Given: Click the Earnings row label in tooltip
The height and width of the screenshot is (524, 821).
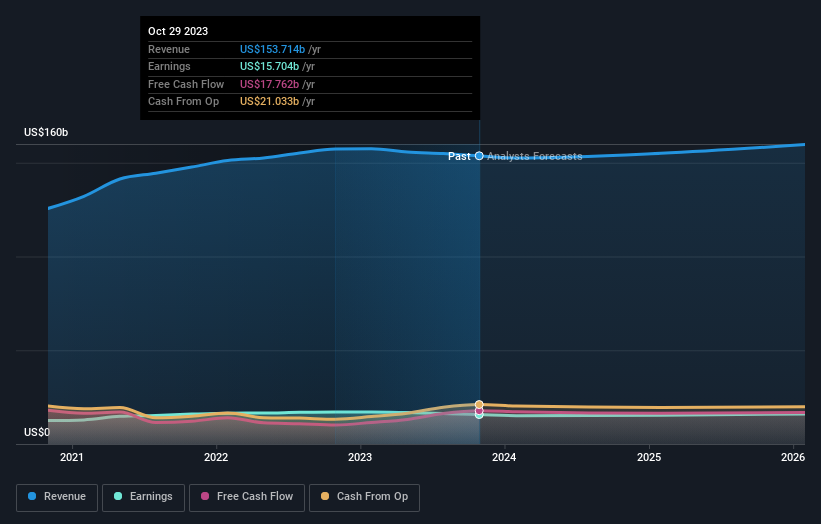Looking at the screenshot, I should click(169, 66).
